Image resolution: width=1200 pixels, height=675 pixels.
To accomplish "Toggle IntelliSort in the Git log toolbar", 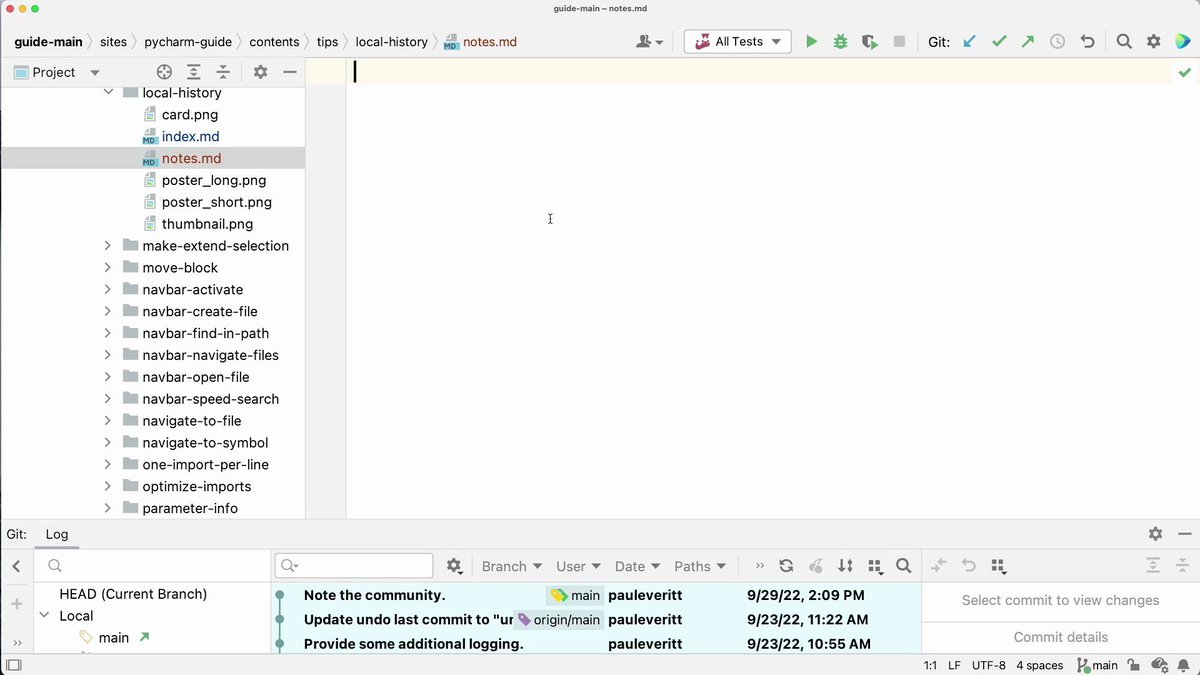I will (844, 565).
